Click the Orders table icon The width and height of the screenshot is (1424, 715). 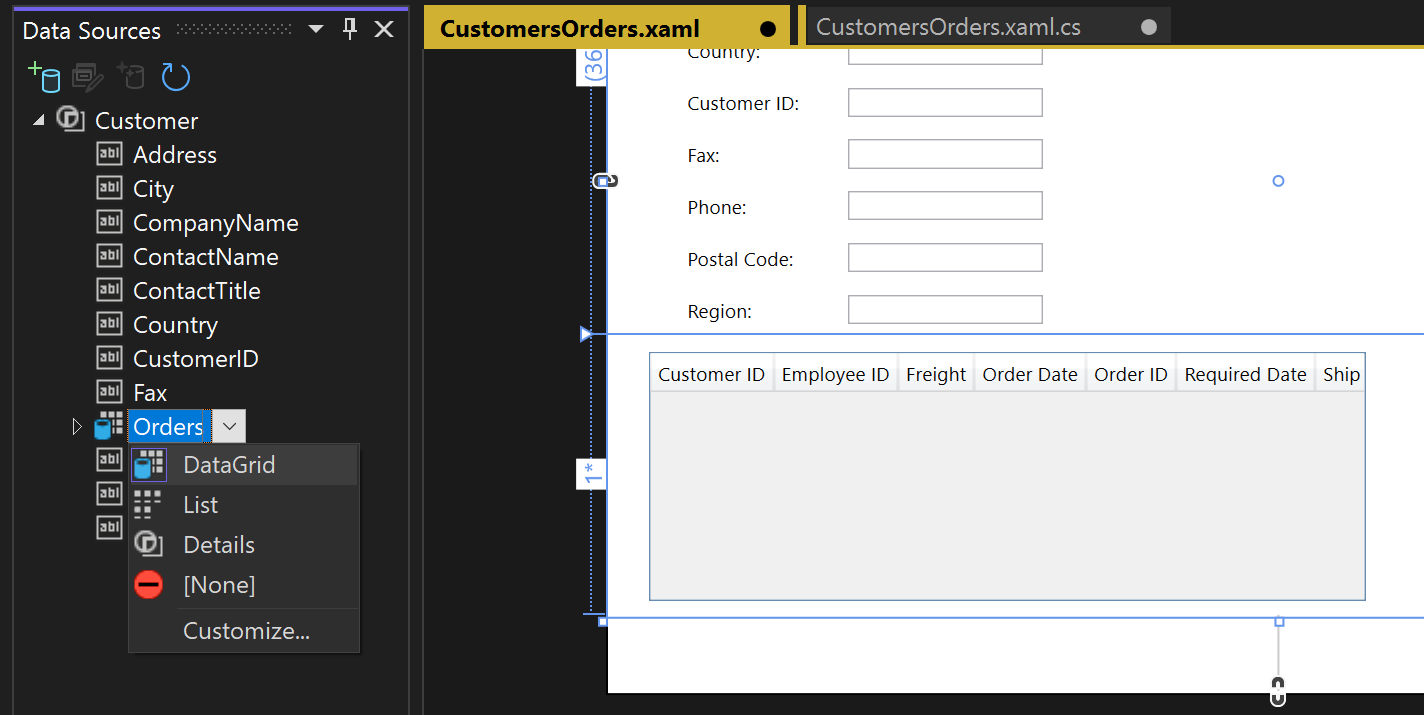(x=109, y=425)
